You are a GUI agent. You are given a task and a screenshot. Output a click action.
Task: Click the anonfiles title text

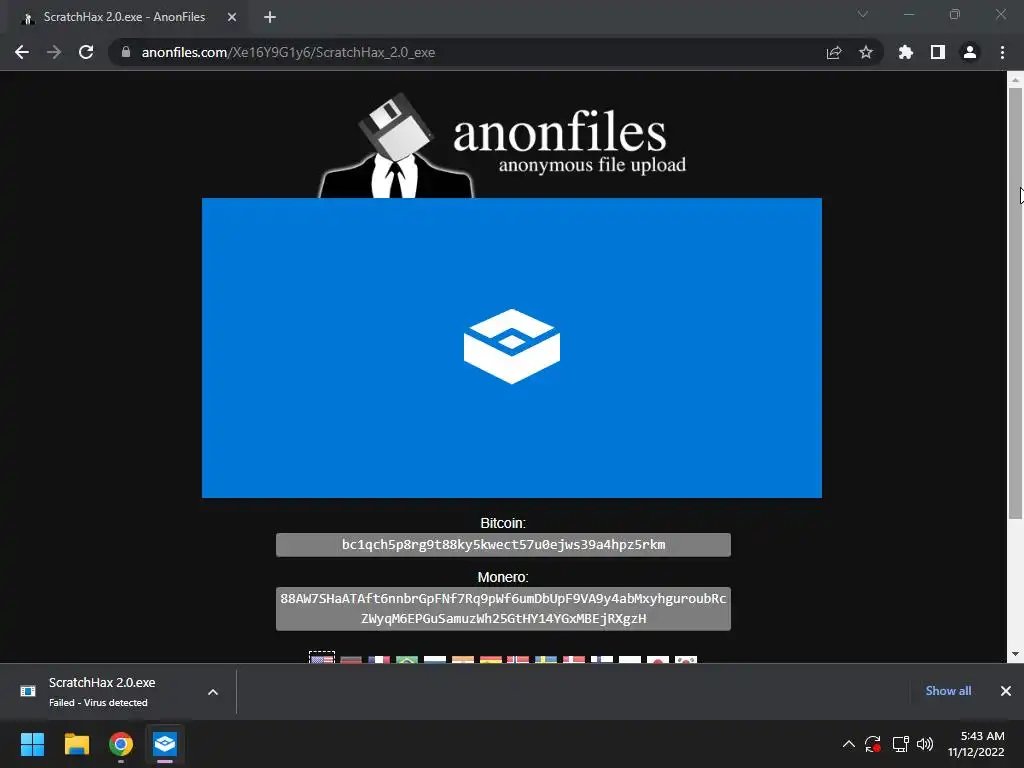tap(560, 132)
